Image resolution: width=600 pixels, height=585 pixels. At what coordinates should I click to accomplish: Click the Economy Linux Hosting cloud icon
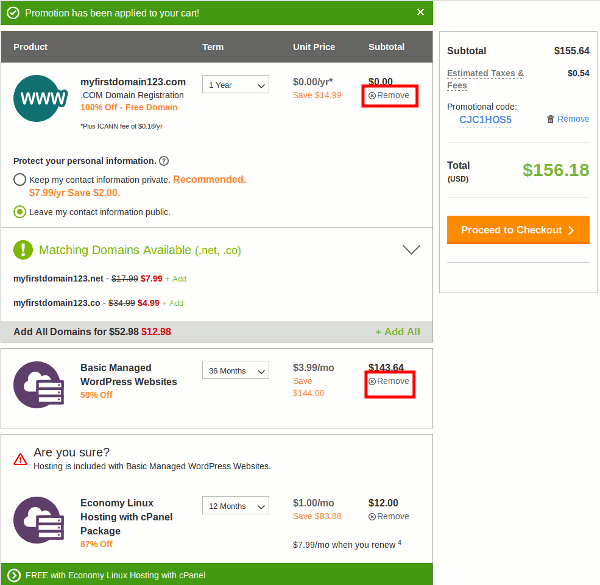[39, 520]
